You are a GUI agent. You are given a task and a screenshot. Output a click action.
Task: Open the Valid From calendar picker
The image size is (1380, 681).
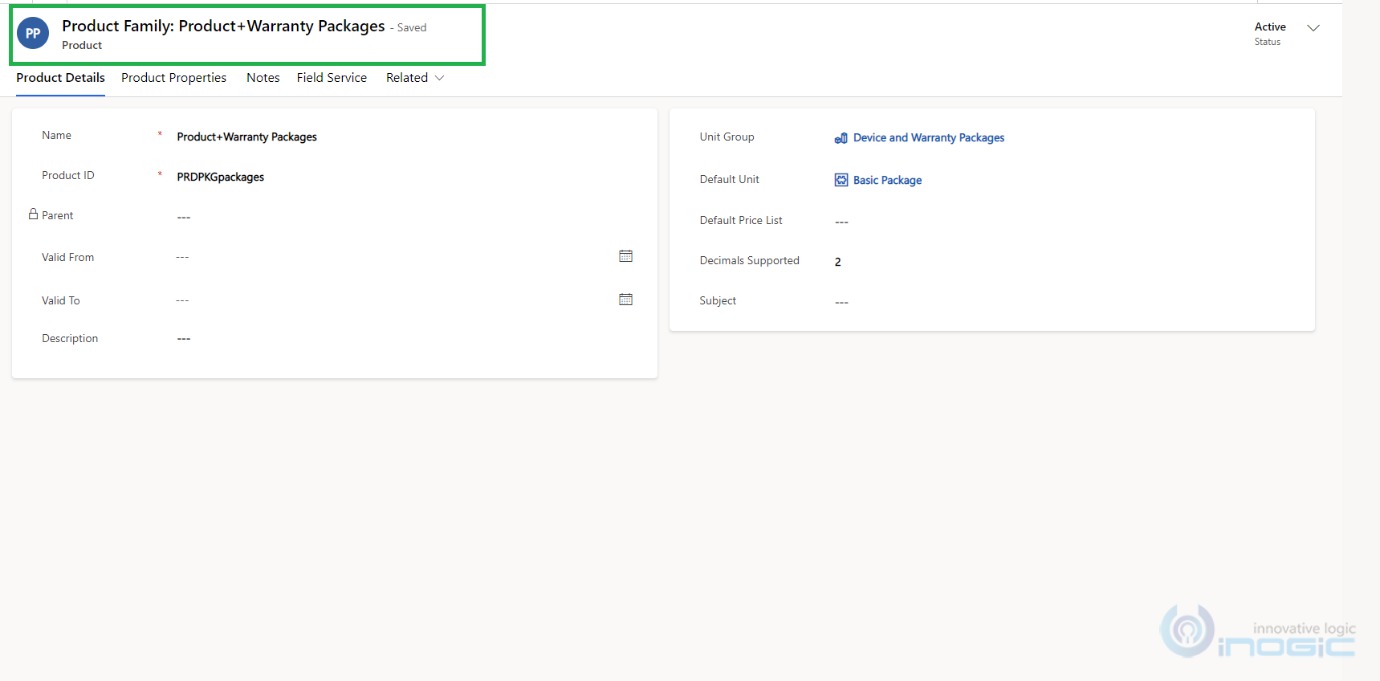(624, 256)
